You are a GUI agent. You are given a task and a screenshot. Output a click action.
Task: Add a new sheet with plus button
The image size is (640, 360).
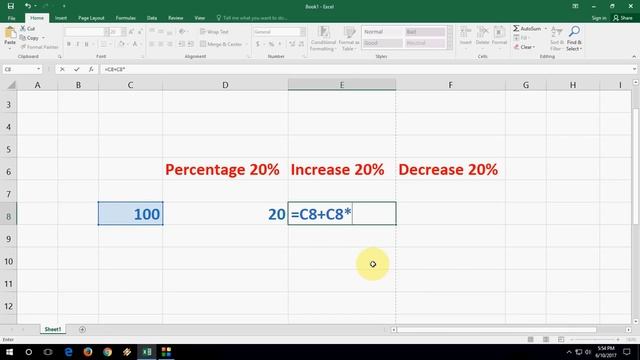click(x=82, y=329)
